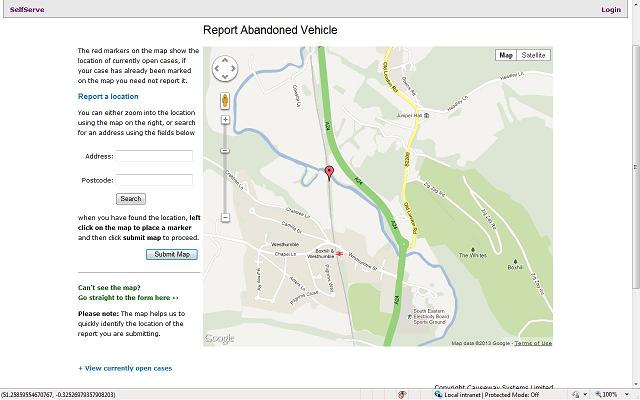Click the red open case map marker

(329, 173)
